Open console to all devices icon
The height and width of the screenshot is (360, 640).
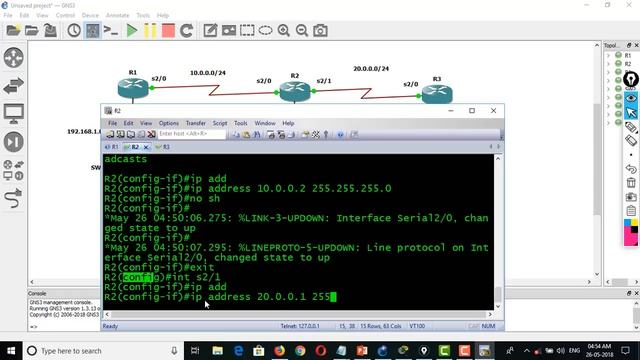point(111,31)
